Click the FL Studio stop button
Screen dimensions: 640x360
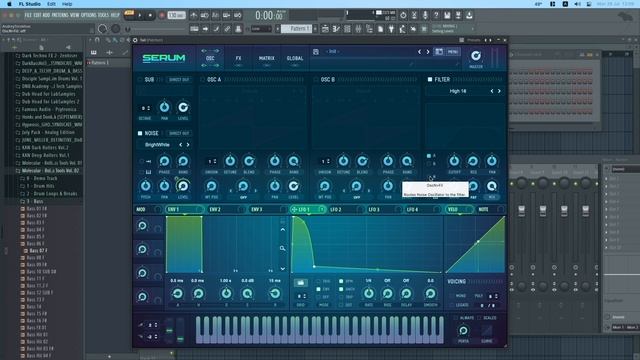(150, 15)
